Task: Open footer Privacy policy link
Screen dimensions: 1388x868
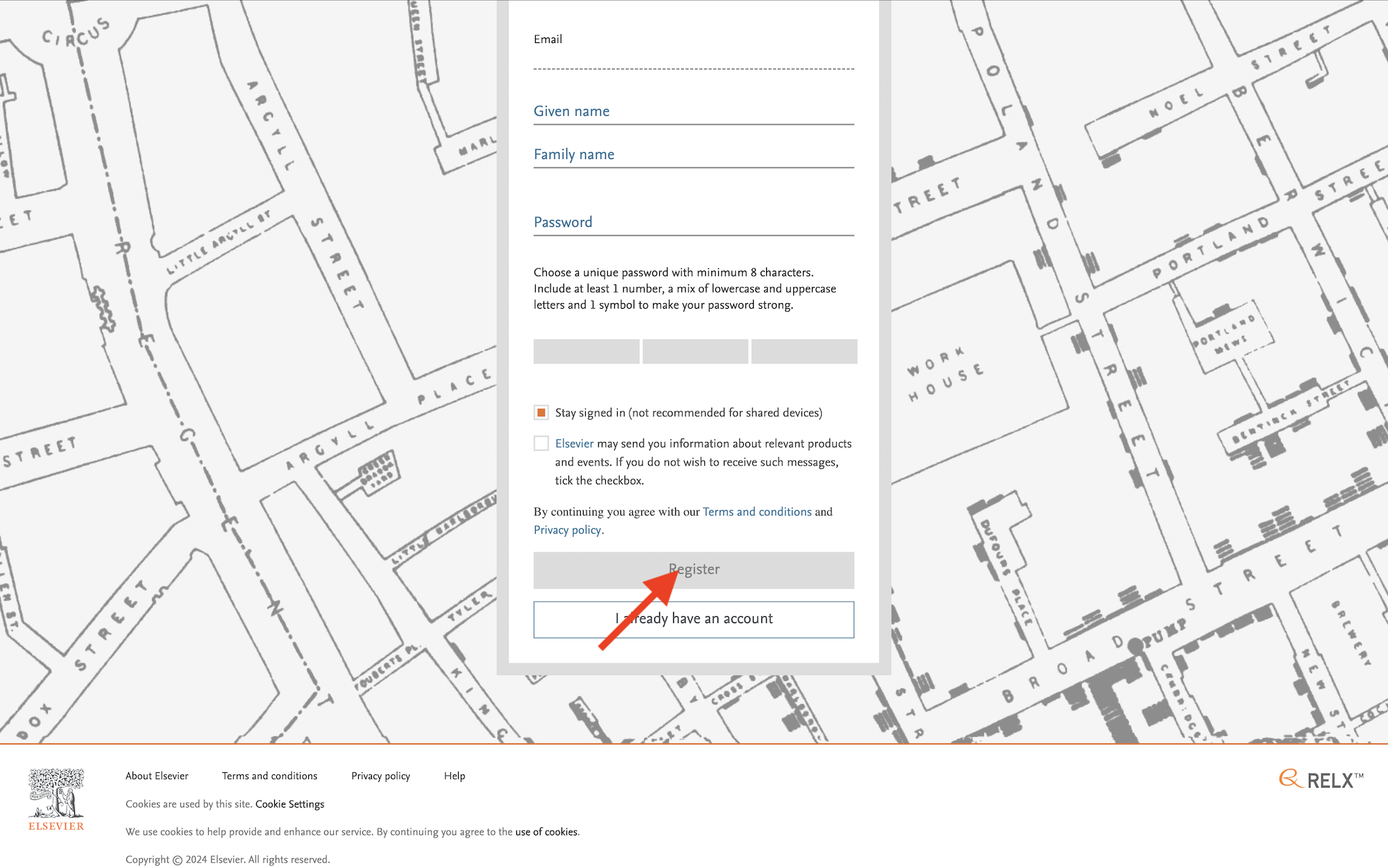Action: pyautogui.click(x=380, y=776)
